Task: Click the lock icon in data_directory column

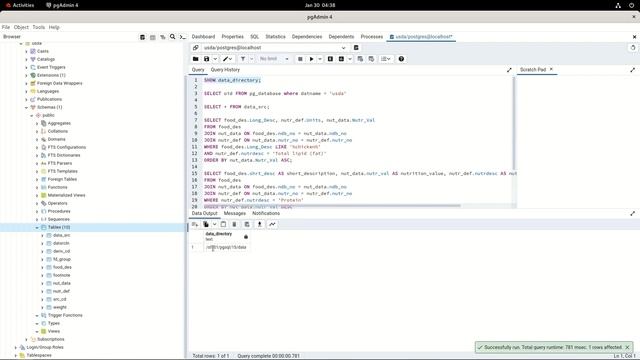Action: [x=246, y=237]
